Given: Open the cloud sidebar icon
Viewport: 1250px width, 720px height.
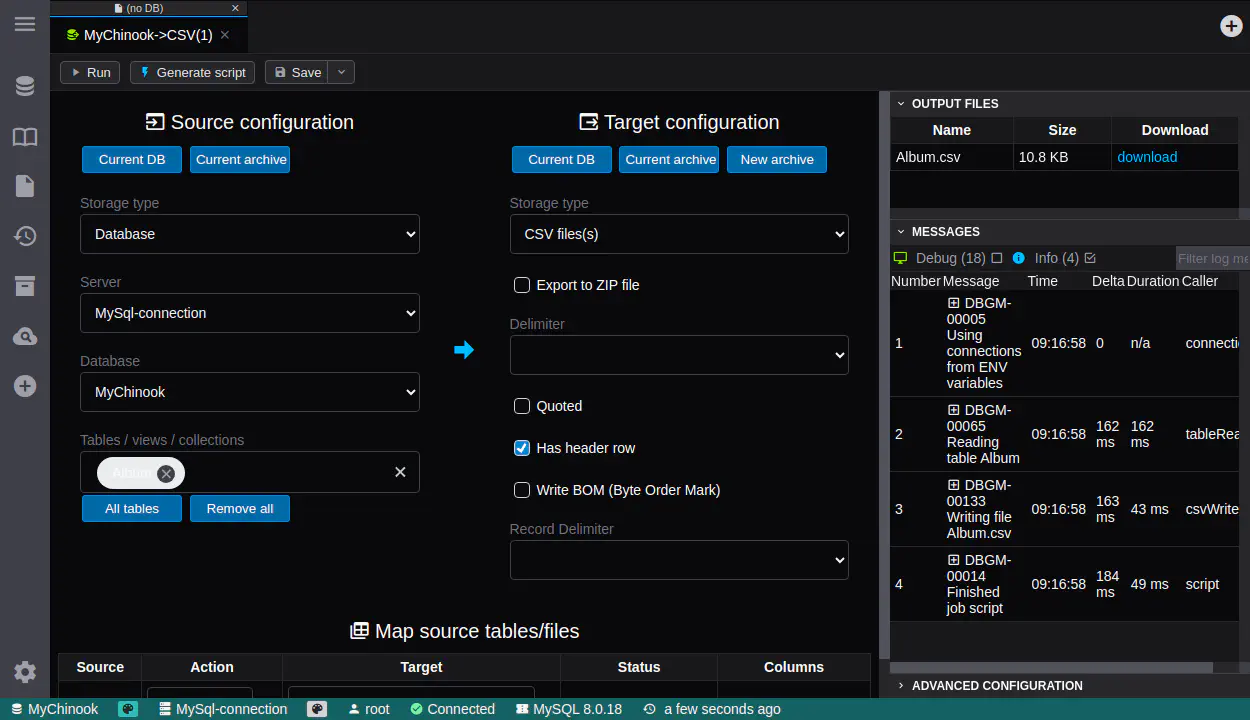Looking at the screenshot, I should 25,337.
